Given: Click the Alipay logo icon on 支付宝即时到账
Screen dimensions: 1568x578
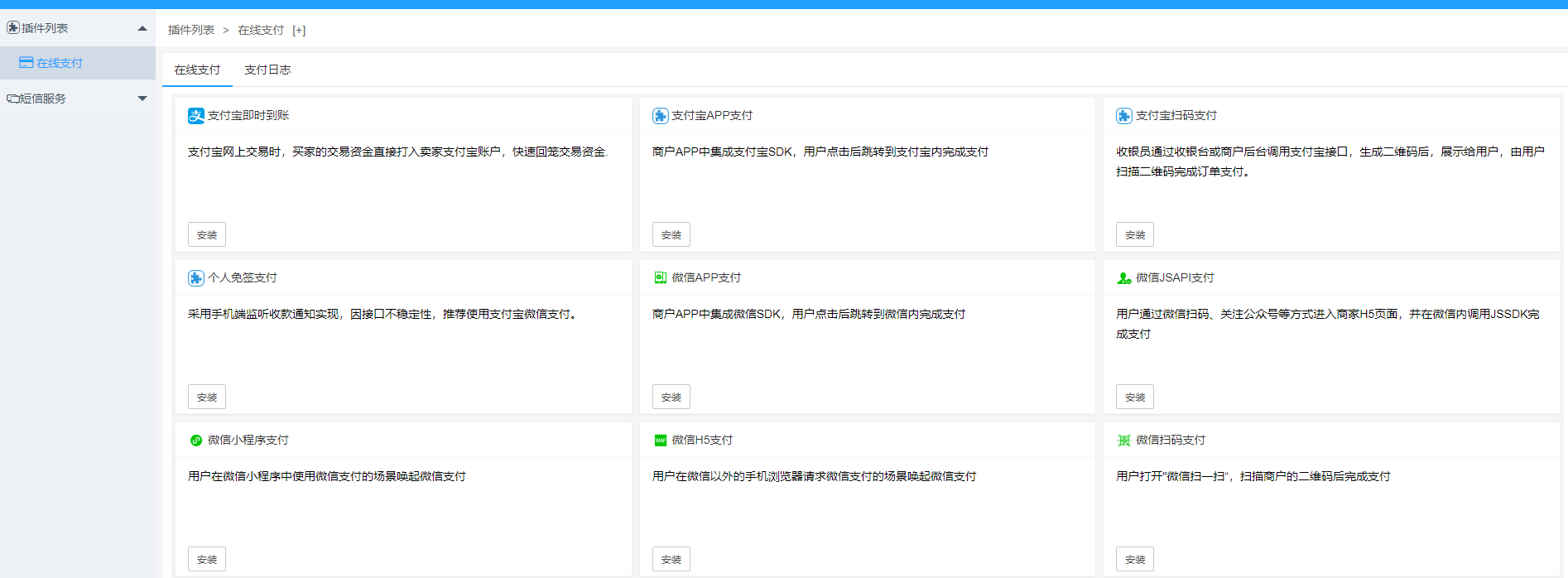Looking at the screenshot, I should 195,116.
